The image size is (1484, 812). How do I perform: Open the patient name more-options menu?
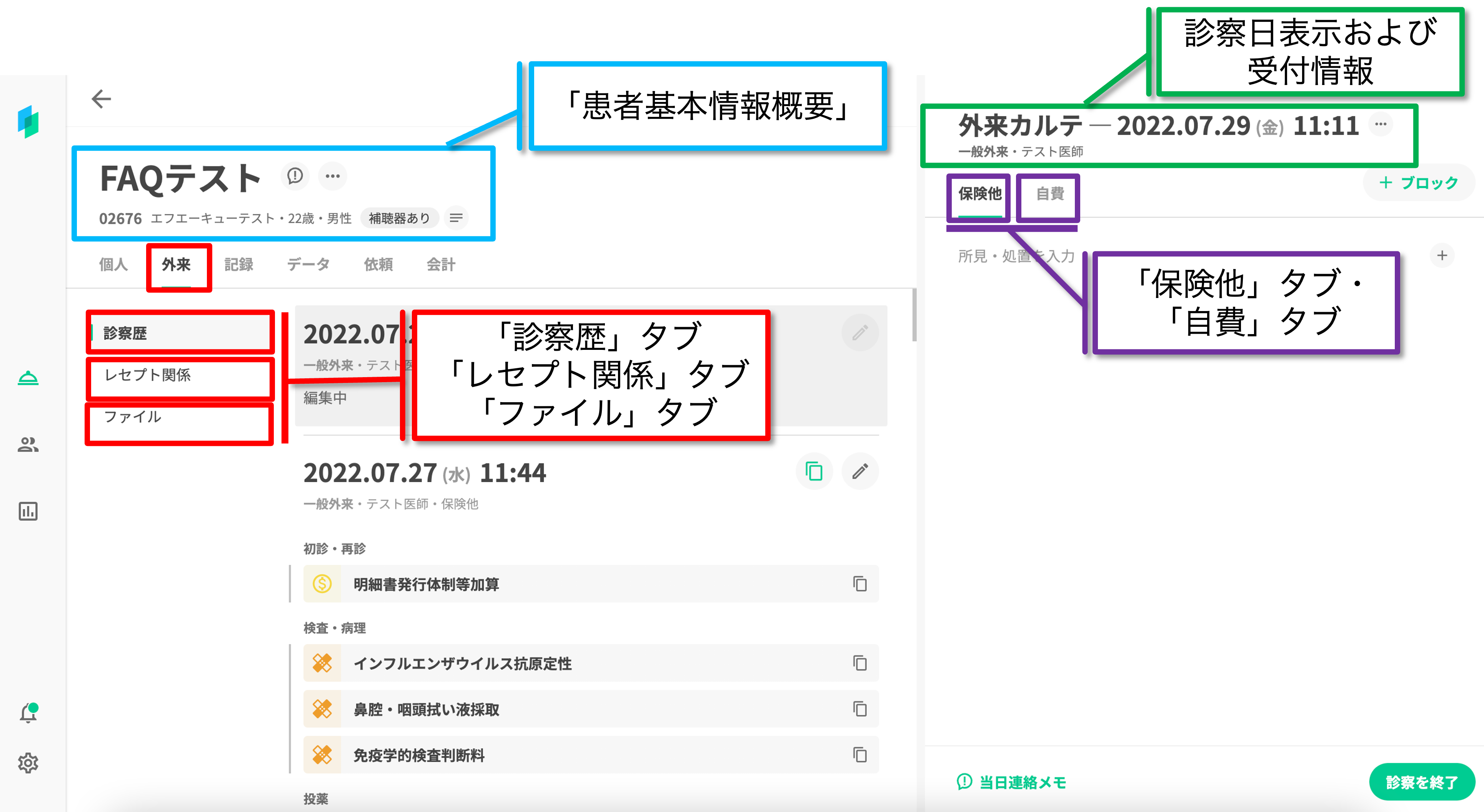pyautogui.click(x=332, y=176)
